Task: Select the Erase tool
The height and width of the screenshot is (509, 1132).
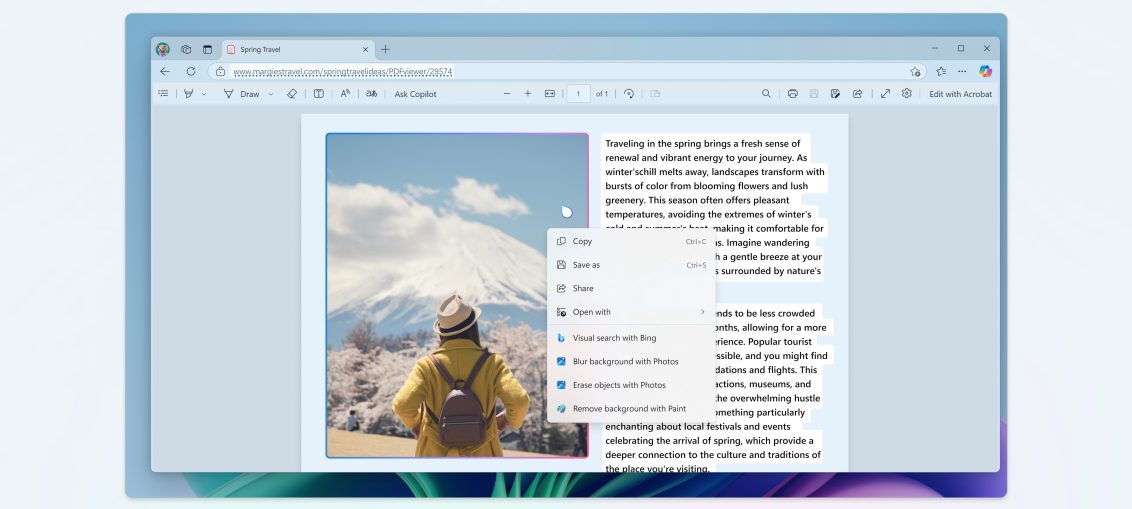Action: coord(292,94)
